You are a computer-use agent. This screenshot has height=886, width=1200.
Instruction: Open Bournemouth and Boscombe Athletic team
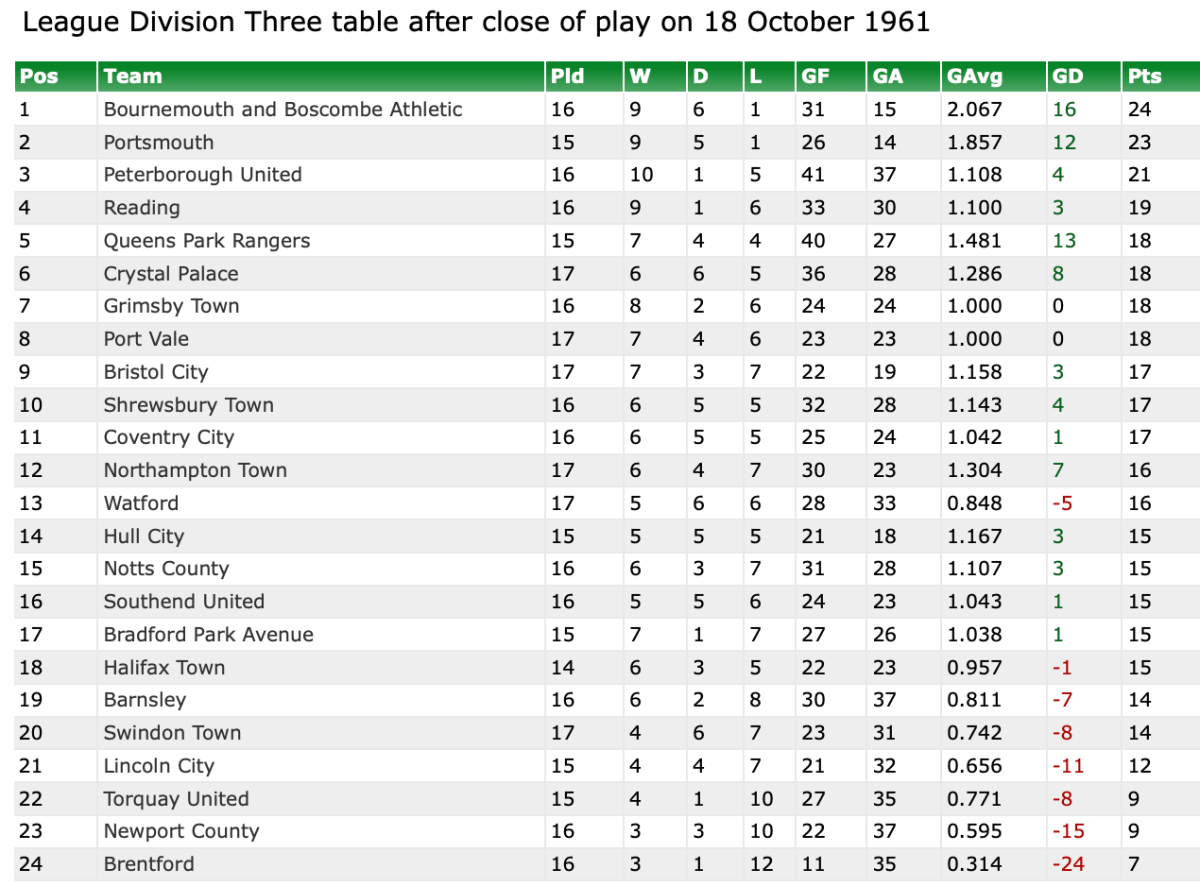[x=283, y=109]
